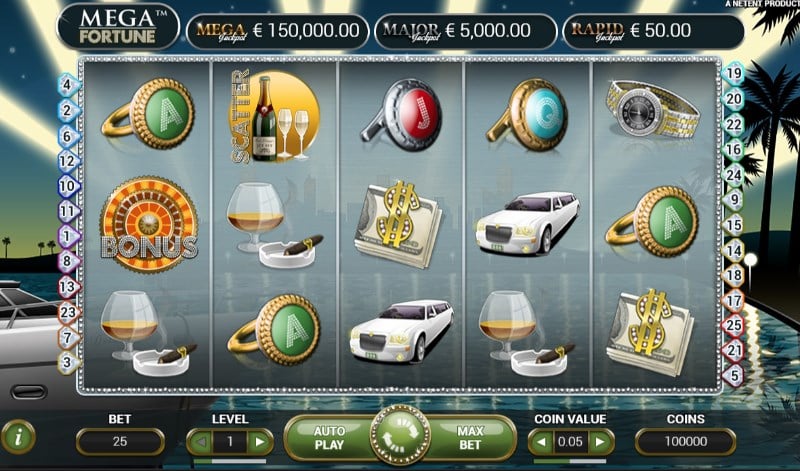Increase the bet level with right arrow
800x471 pixels.
(260, 441)
